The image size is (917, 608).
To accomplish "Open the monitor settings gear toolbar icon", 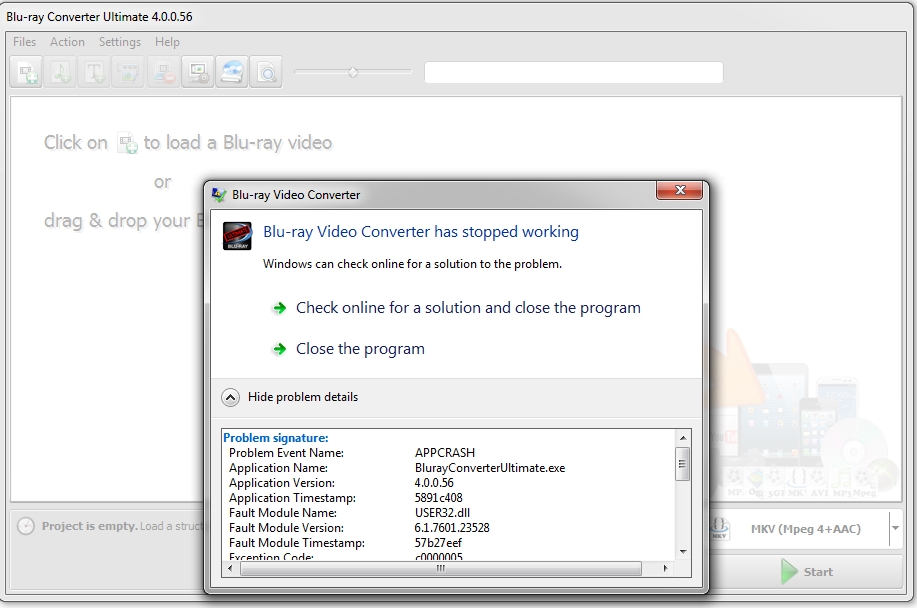I will click(x=198, y=72).
